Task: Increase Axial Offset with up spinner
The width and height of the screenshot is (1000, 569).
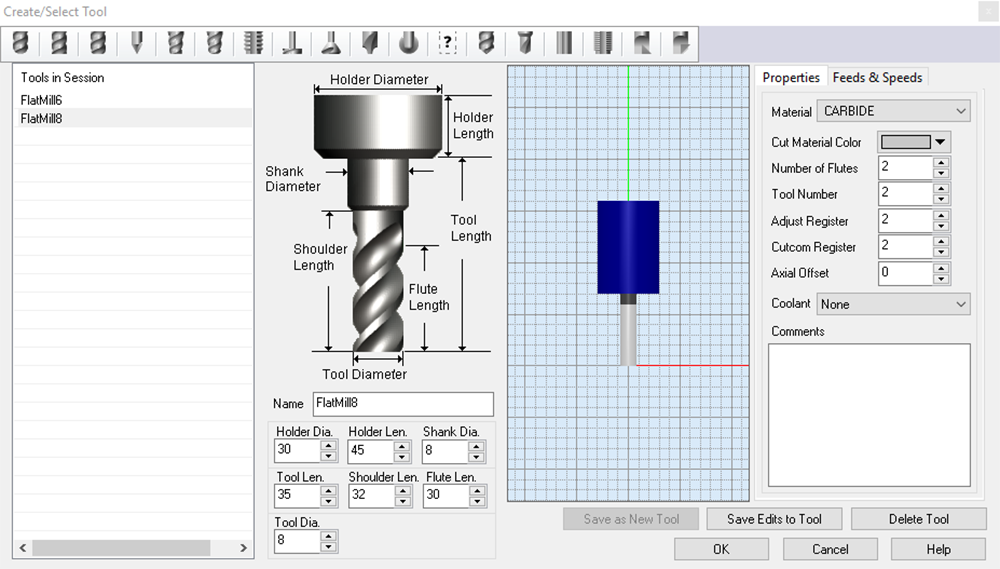Action: point(941,268)
